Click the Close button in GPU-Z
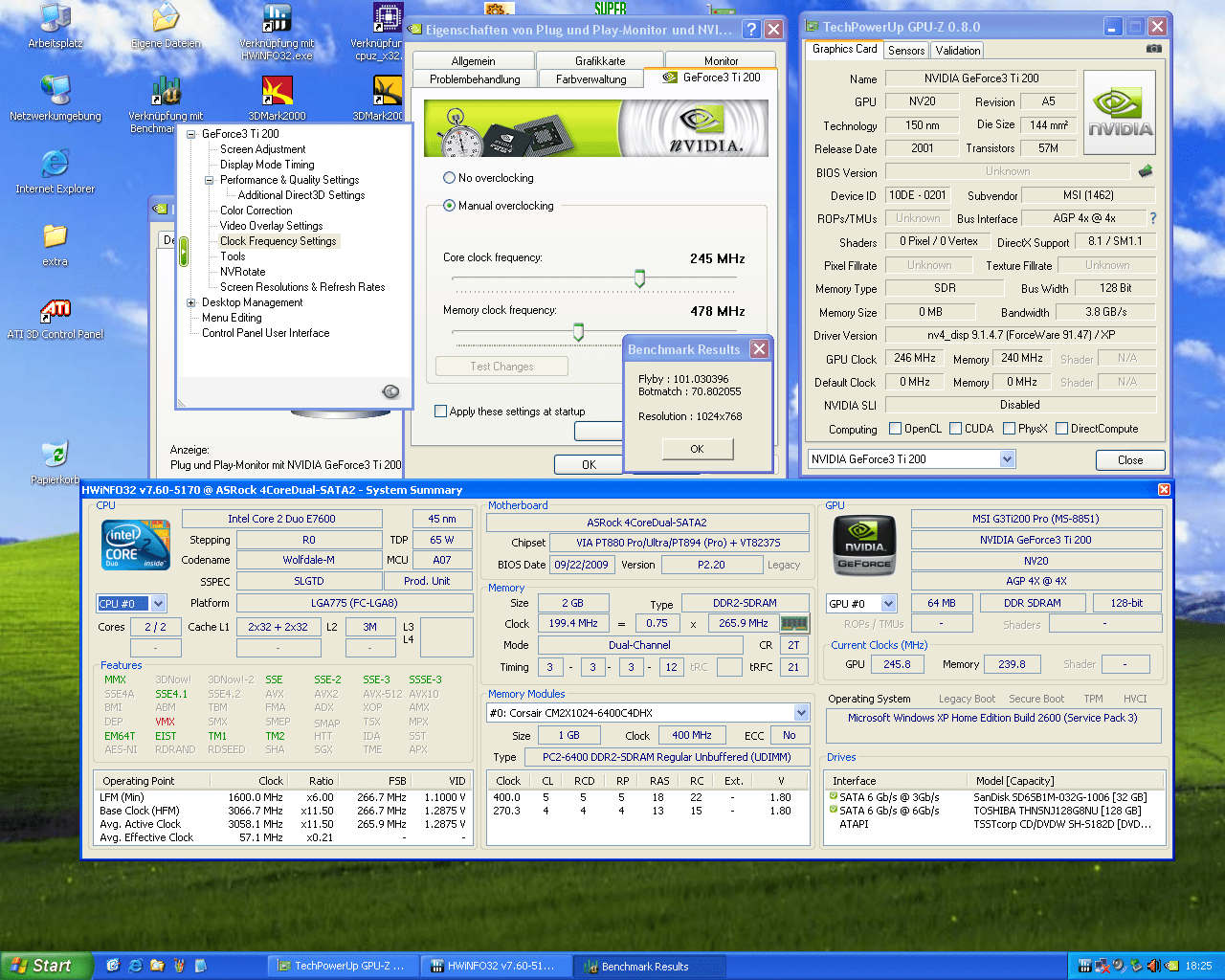1225x980 pixels. pos(1129,460)
